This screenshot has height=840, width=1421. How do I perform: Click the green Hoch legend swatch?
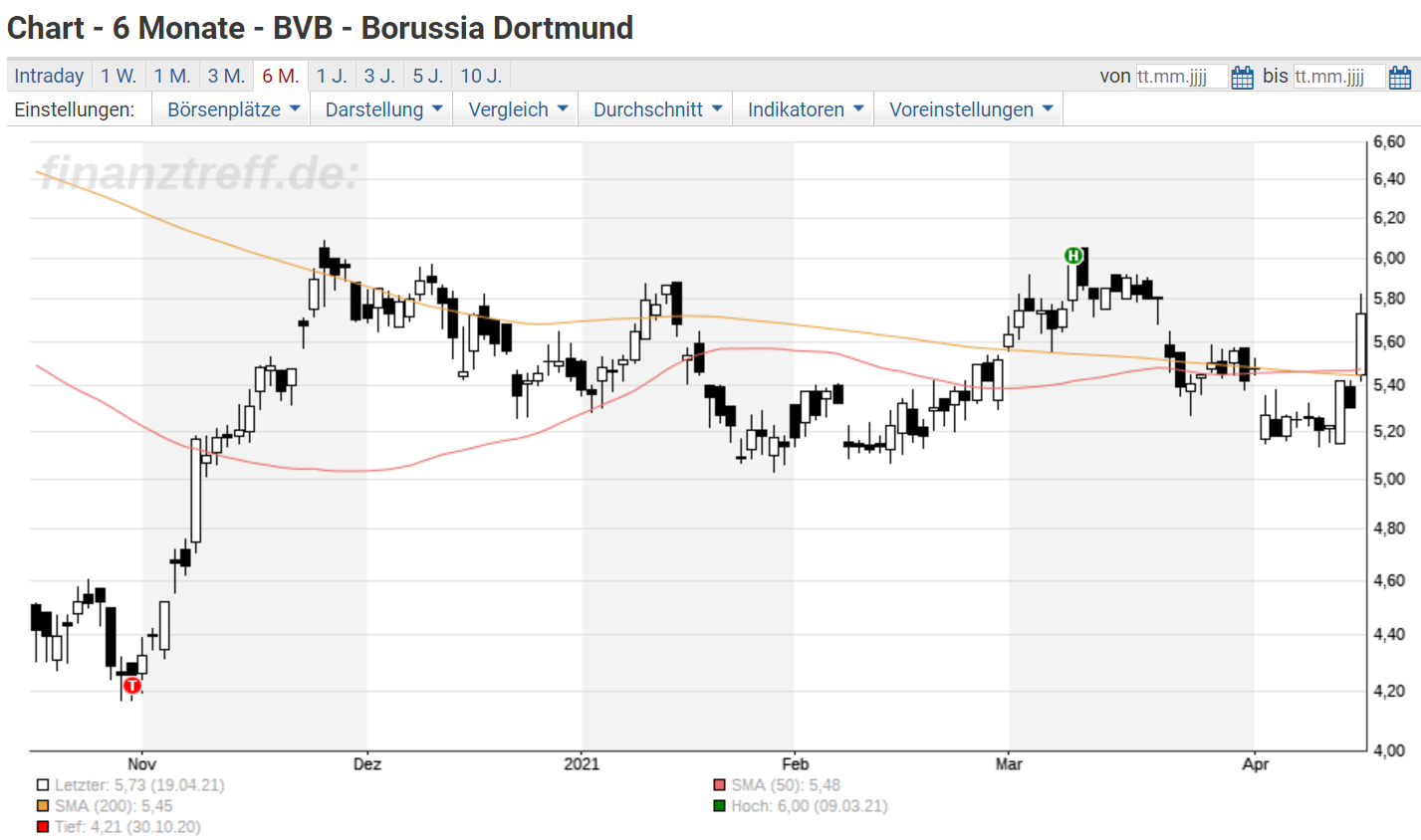pos(720,806)
